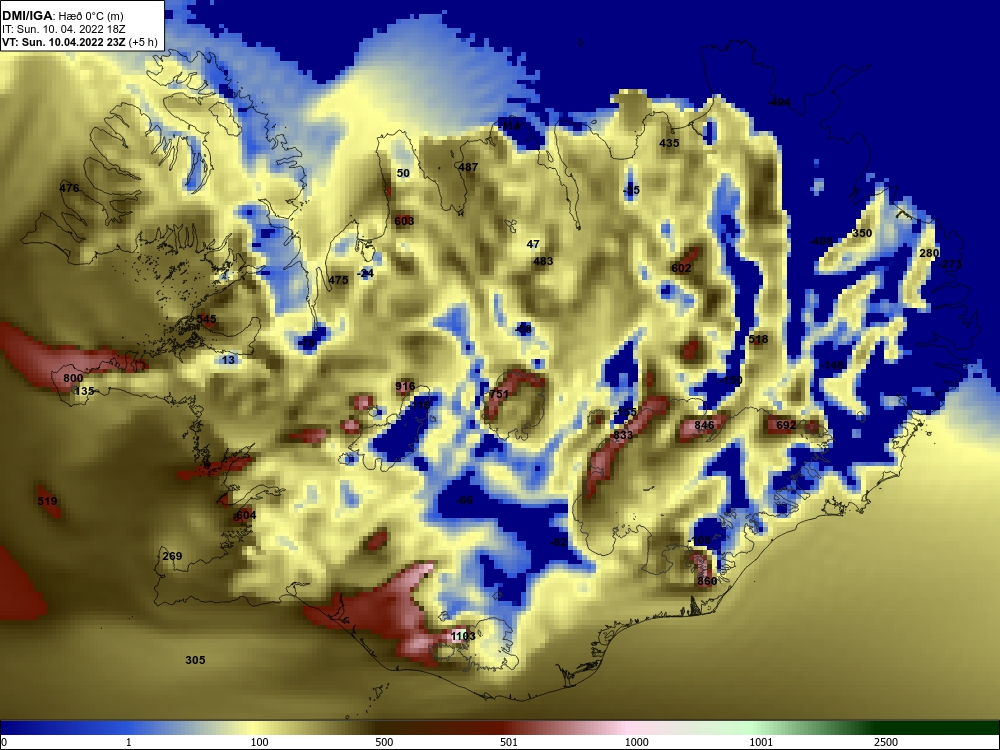Click the legend label '1001'
The image size is (1000, 750).
click(761, 742)
